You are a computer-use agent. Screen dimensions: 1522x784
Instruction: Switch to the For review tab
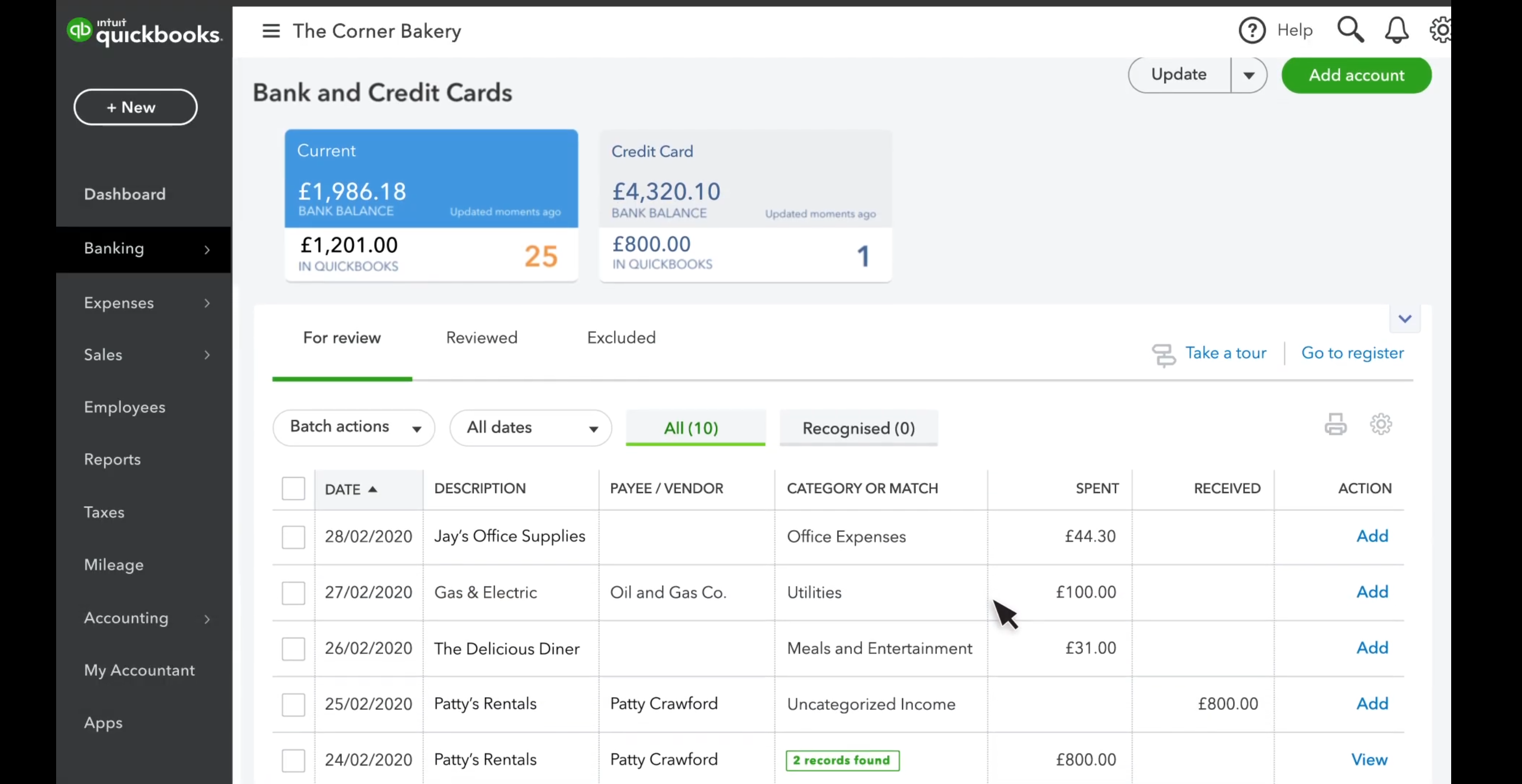[x=342, y=337]
